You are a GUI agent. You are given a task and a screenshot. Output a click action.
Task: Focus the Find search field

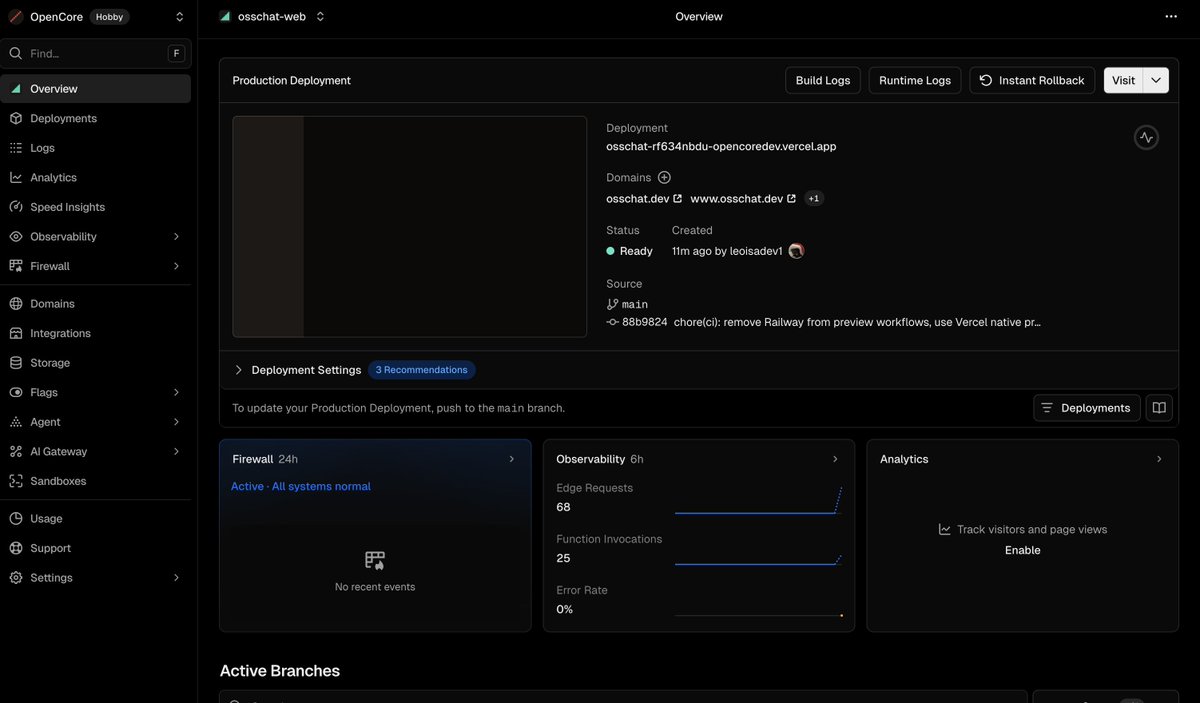coord(96,54)
